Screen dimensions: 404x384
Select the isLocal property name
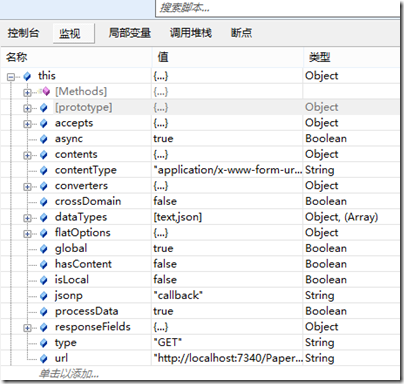point(72,280)
